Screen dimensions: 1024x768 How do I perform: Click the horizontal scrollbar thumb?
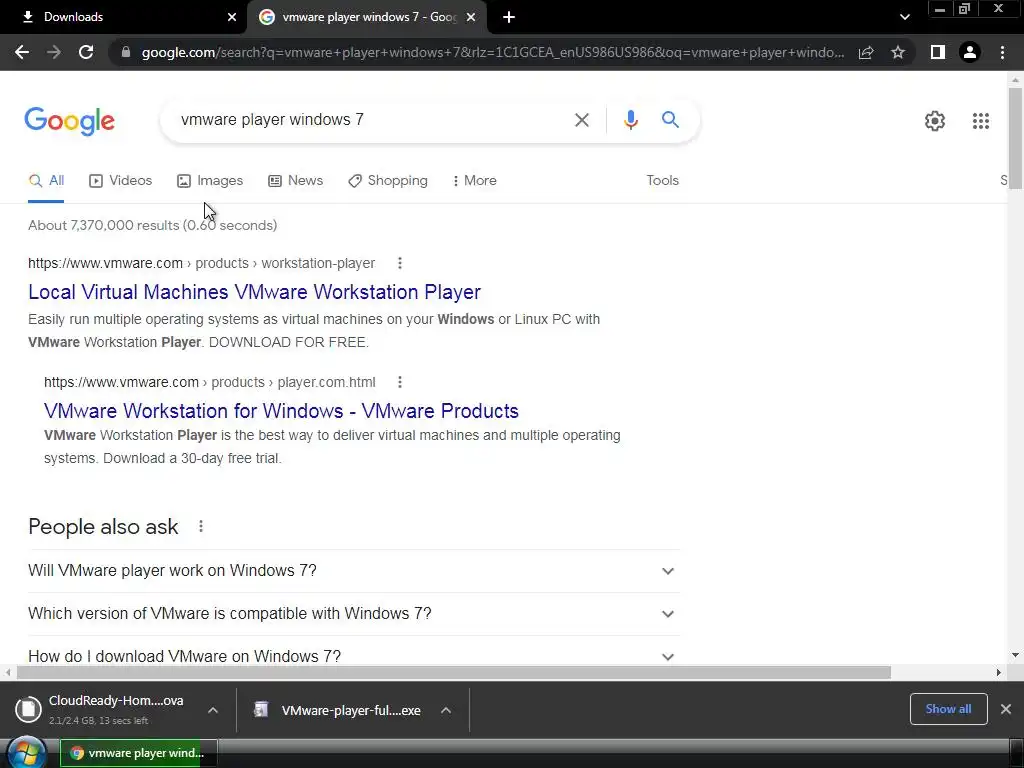tap(454, 673)
